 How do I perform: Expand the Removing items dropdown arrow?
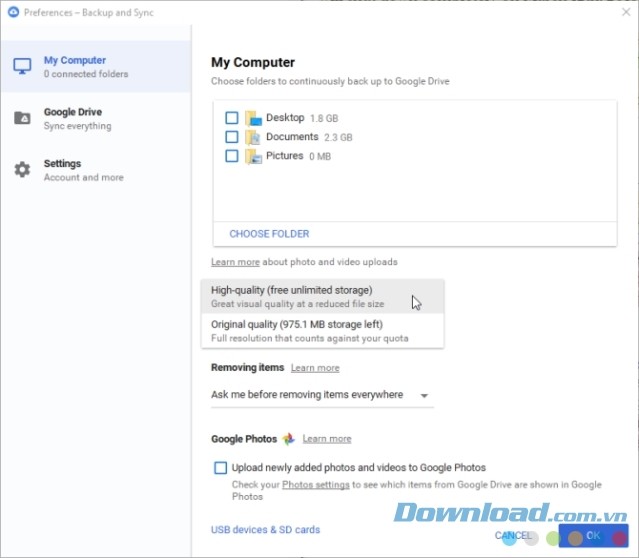pos(424,395)
